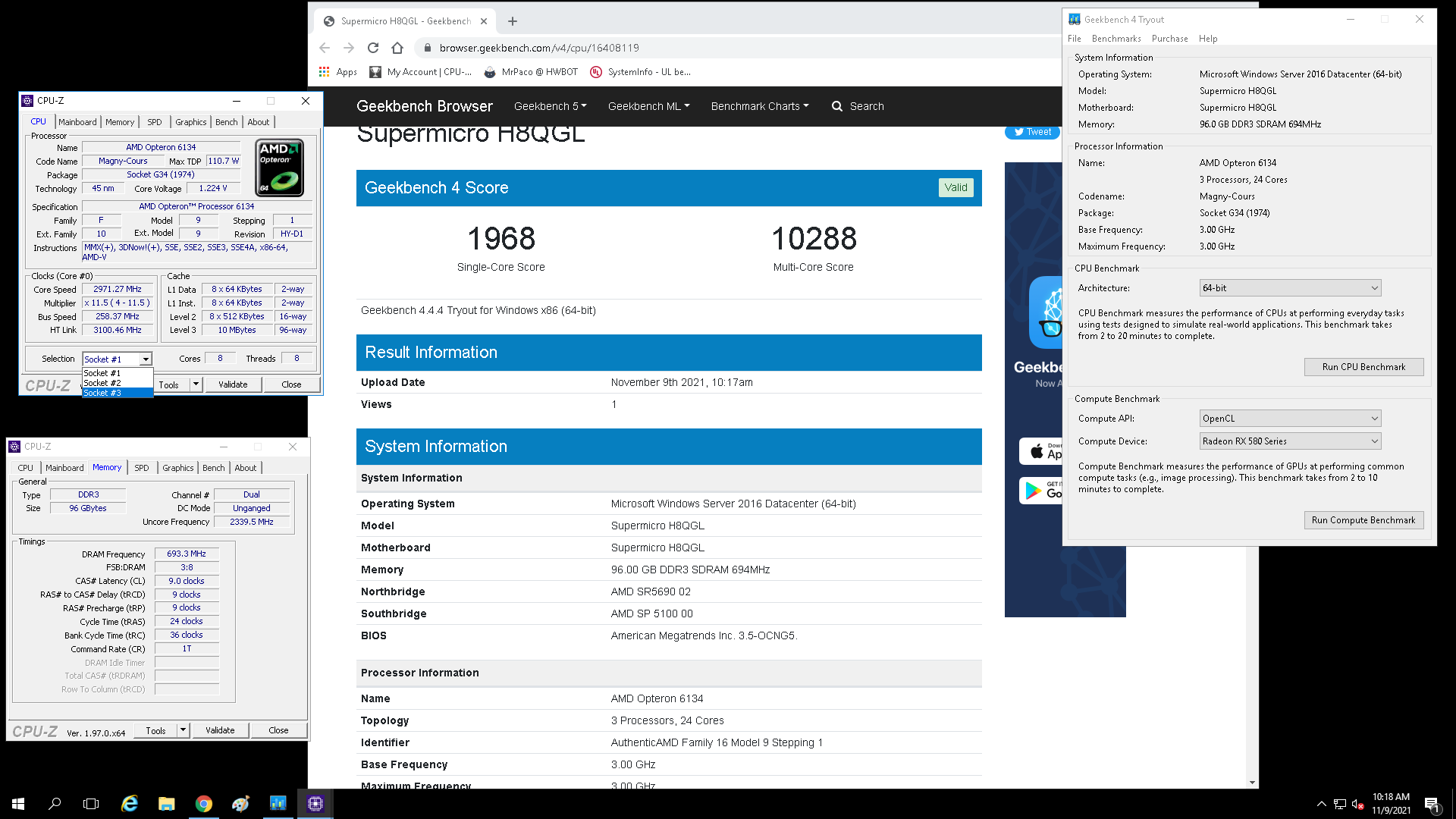
Task: Click the volume icon in system tray
Action: (x=1358, y=804)
